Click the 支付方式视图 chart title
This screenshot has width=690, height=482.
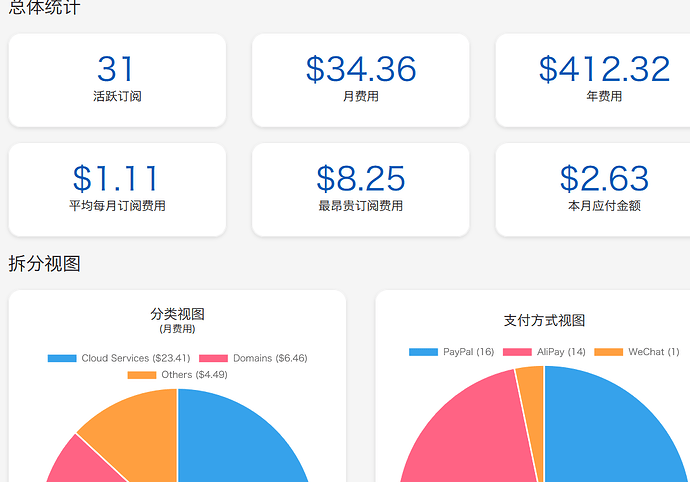[x=544, y=320]
